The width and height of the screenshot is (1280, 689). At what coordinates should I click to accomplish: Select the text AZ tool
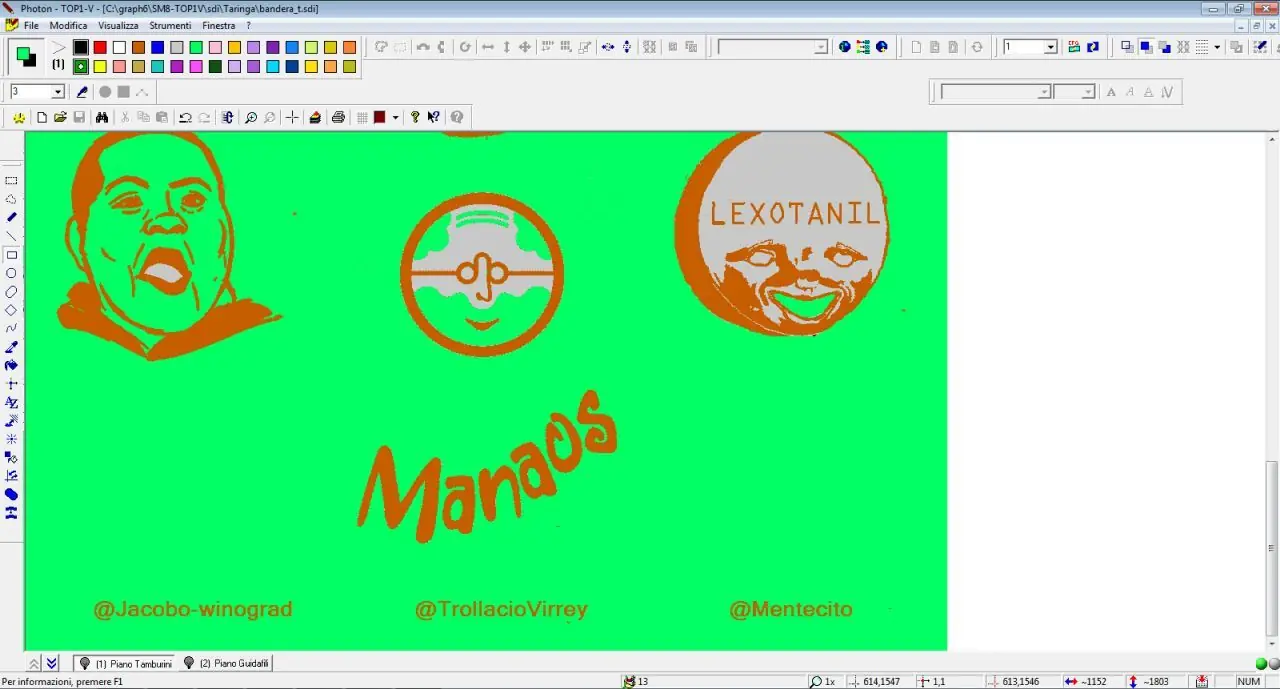click(12, 403)
